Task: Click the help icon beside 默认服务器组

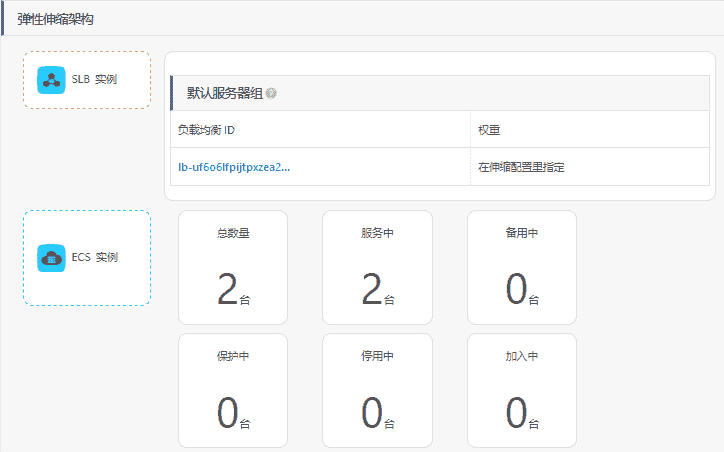Action: [x=272, y=93]
